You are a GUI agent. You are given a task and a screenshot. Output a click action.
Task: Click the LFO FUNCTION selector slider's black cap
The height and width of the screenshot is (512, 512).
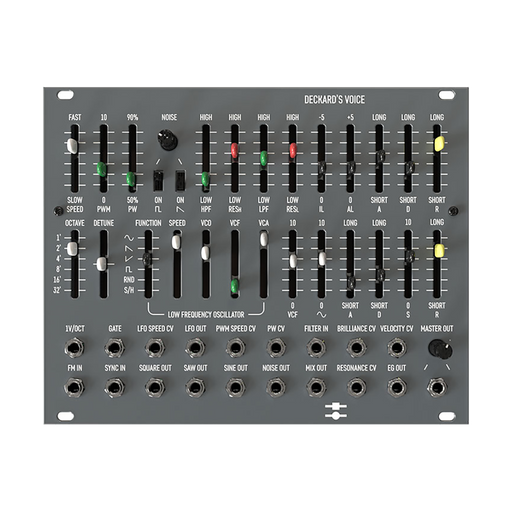pos(147,259)
